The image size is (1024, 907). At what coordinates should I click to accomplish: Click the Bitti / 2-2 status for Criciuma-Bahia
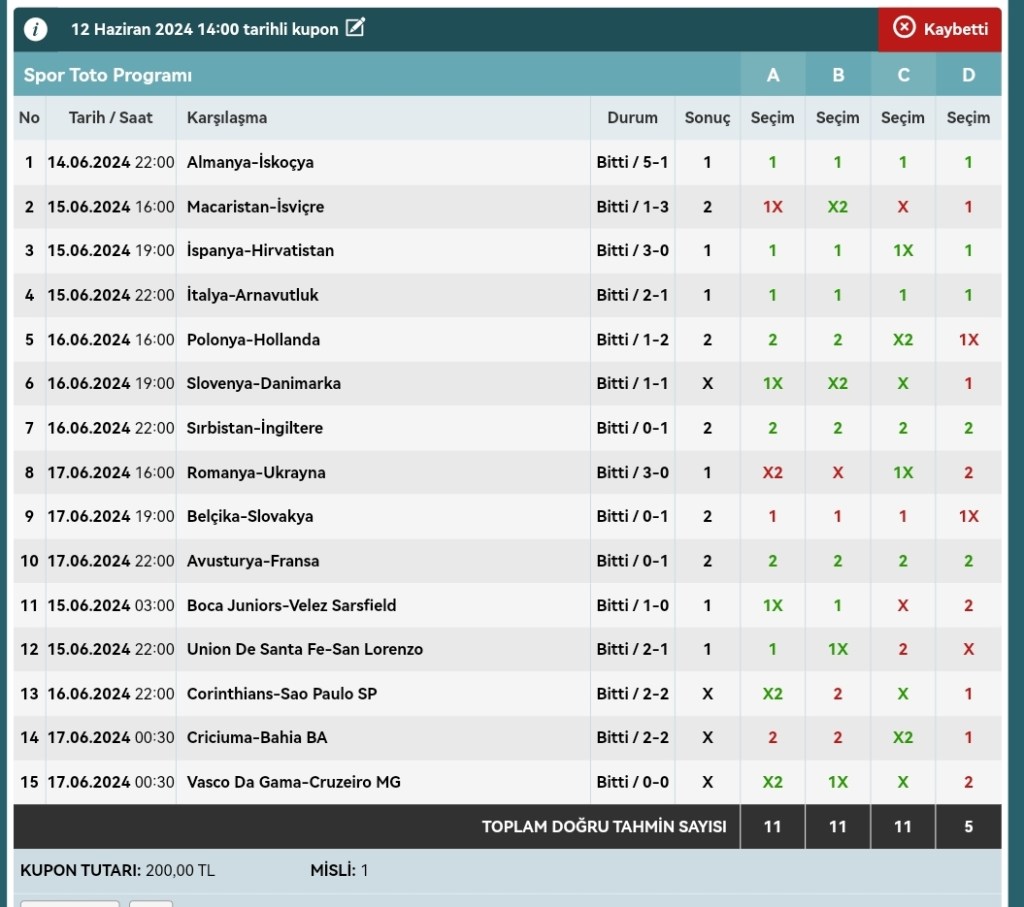coord(632,738)
